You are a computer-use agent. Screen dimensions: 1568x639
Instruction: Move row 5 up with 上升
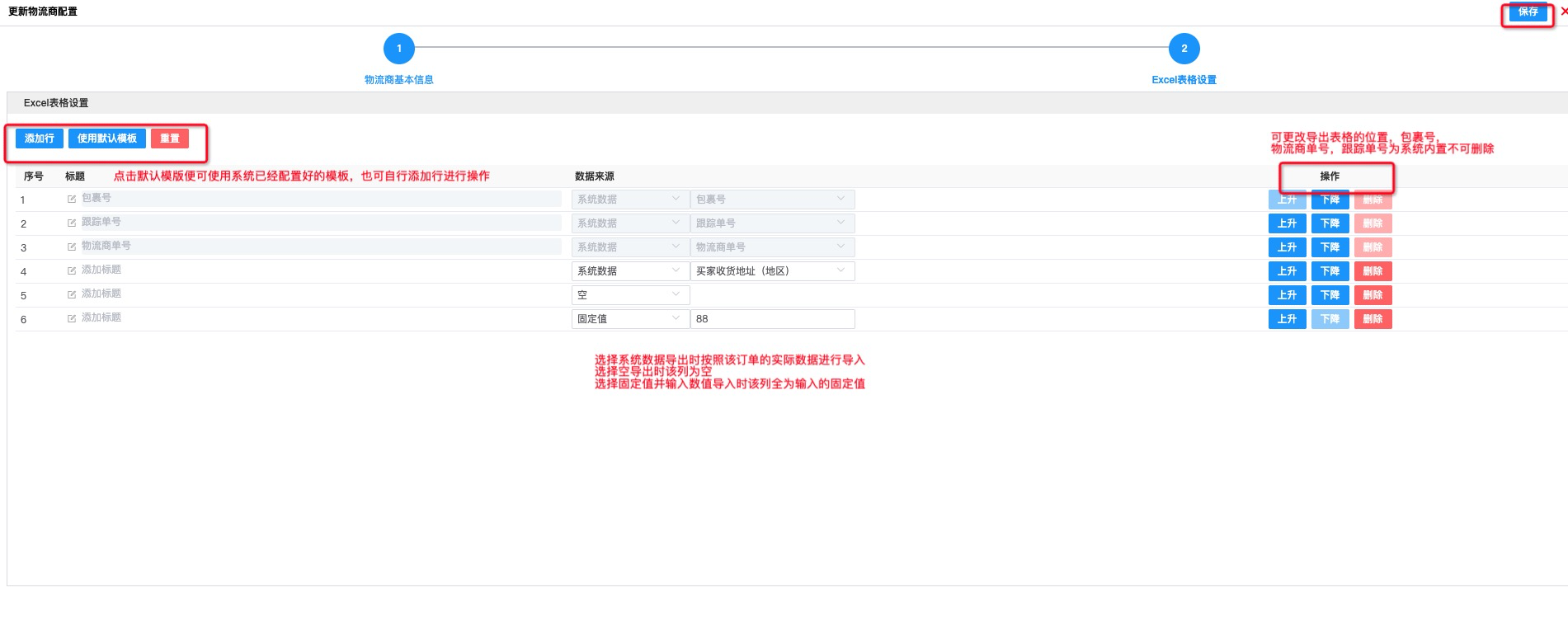pos(1287,295)
